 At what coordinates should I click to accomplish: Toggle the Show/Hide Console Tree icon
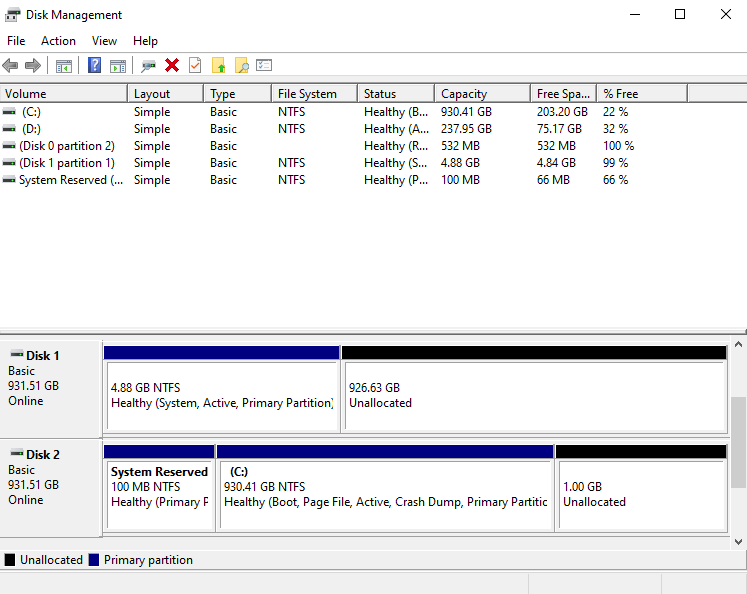pos(64,66)
